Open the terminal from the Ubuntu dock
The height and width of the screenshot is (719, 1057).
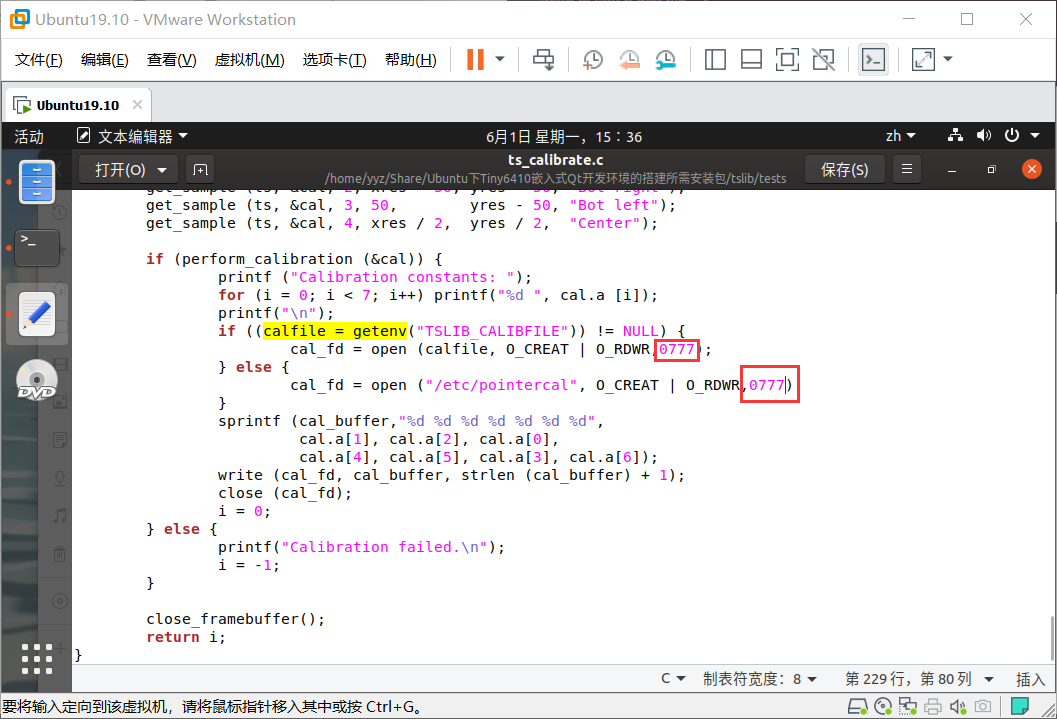(x=36, y=247)
